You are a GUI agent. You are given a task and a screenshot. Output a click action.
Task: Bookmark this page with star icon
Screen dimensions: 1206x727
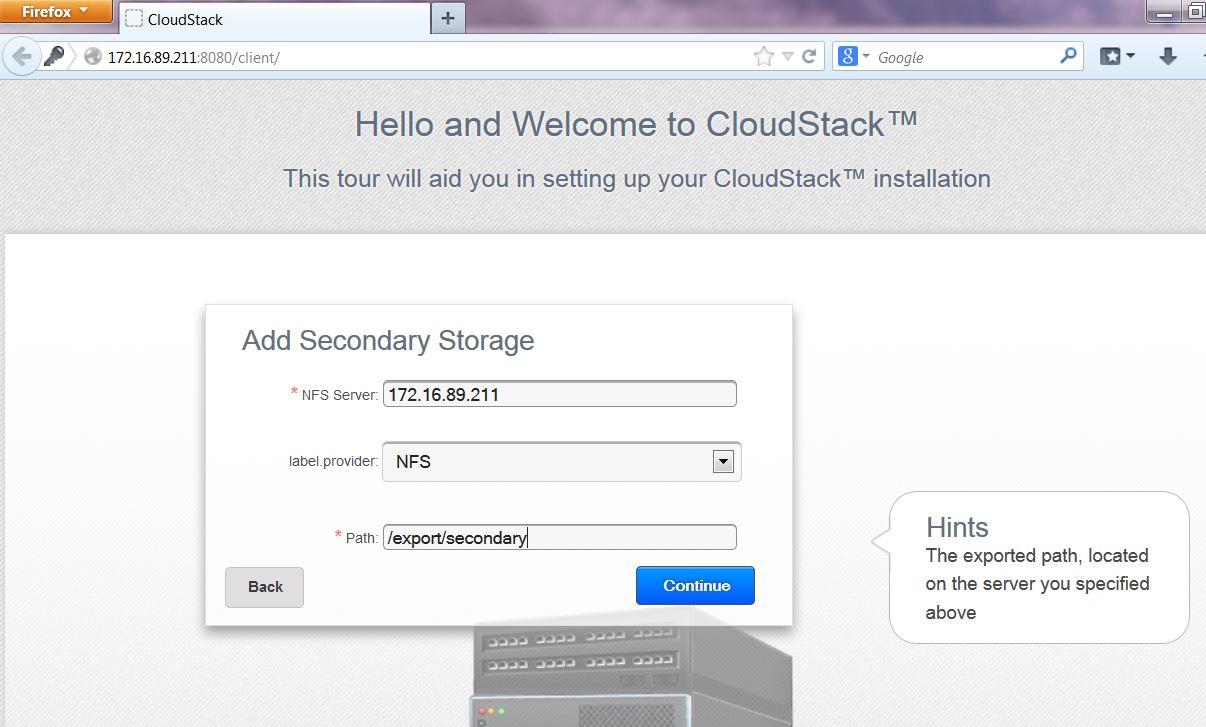point(764,57)
